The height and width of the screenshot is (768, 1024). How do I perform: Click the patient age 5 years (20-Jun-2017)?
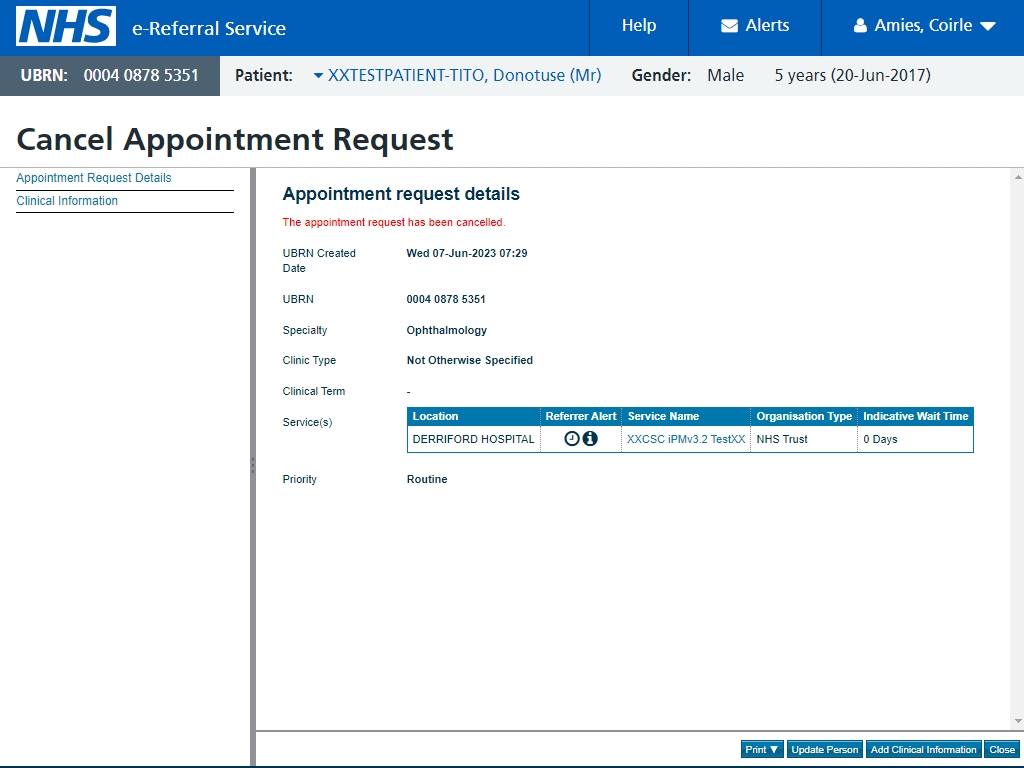tap(853, 75)
